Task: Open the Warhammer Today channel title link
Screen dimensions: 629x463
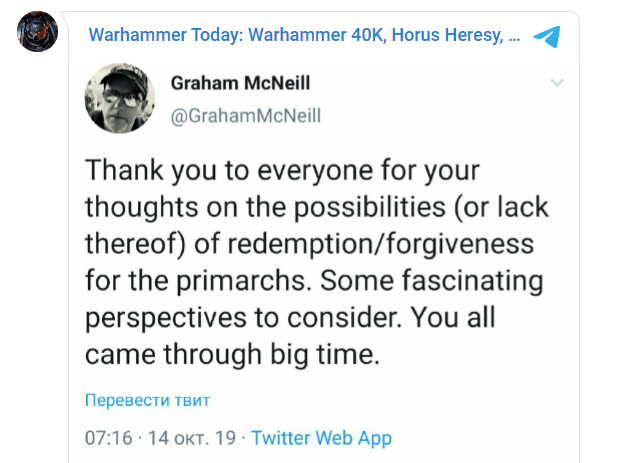Action: coord(304,36)
